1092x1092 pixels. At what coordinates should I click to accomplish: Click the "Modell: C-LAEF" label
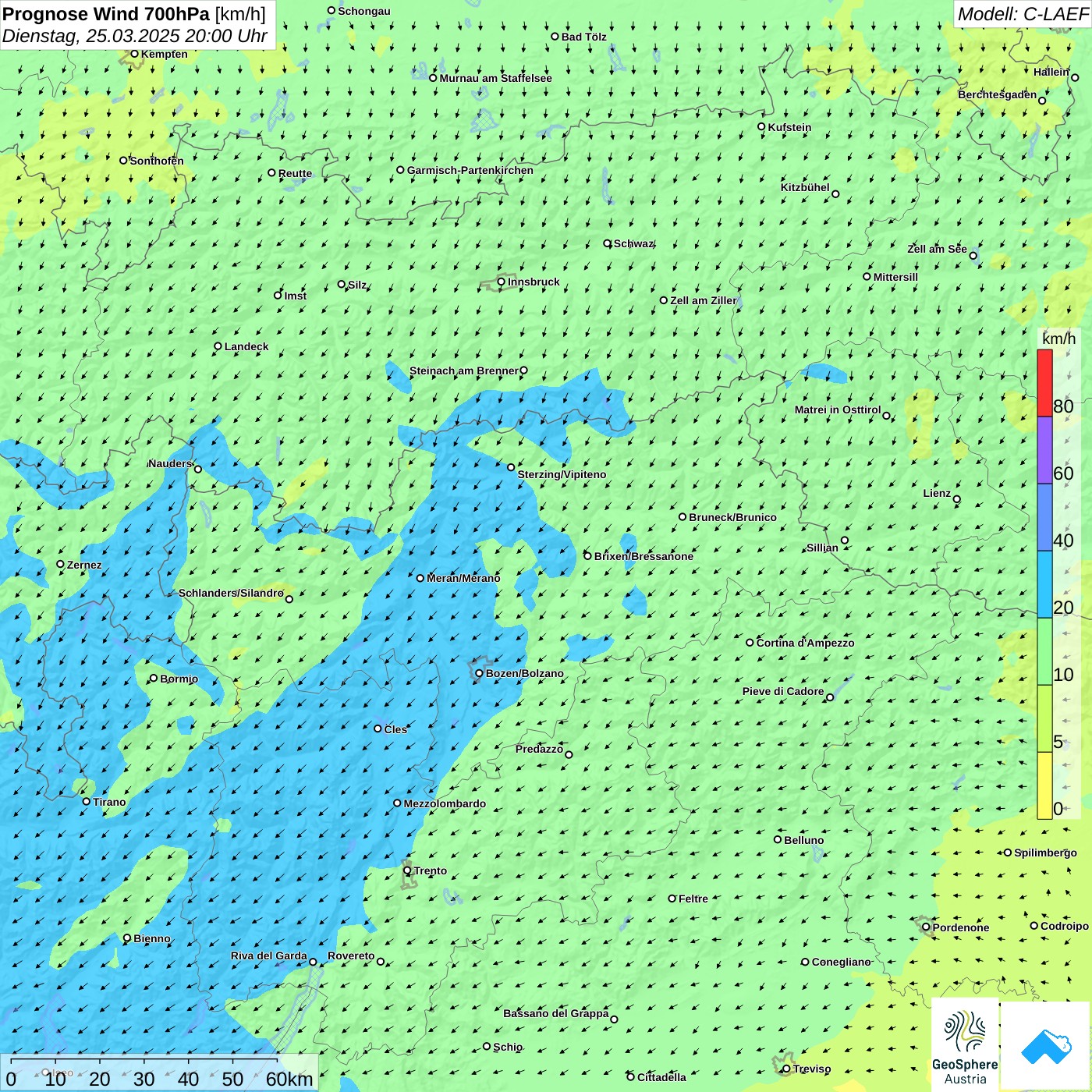pyautogui.click(x=1022, y=14)
